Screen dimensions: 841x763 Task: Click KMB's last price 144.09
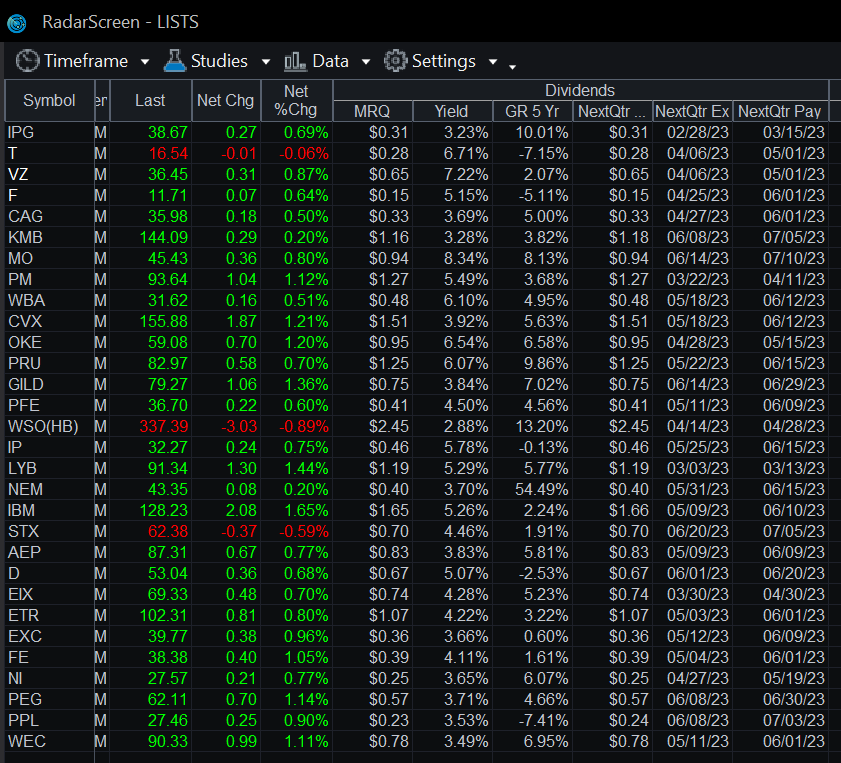(164, 237)
